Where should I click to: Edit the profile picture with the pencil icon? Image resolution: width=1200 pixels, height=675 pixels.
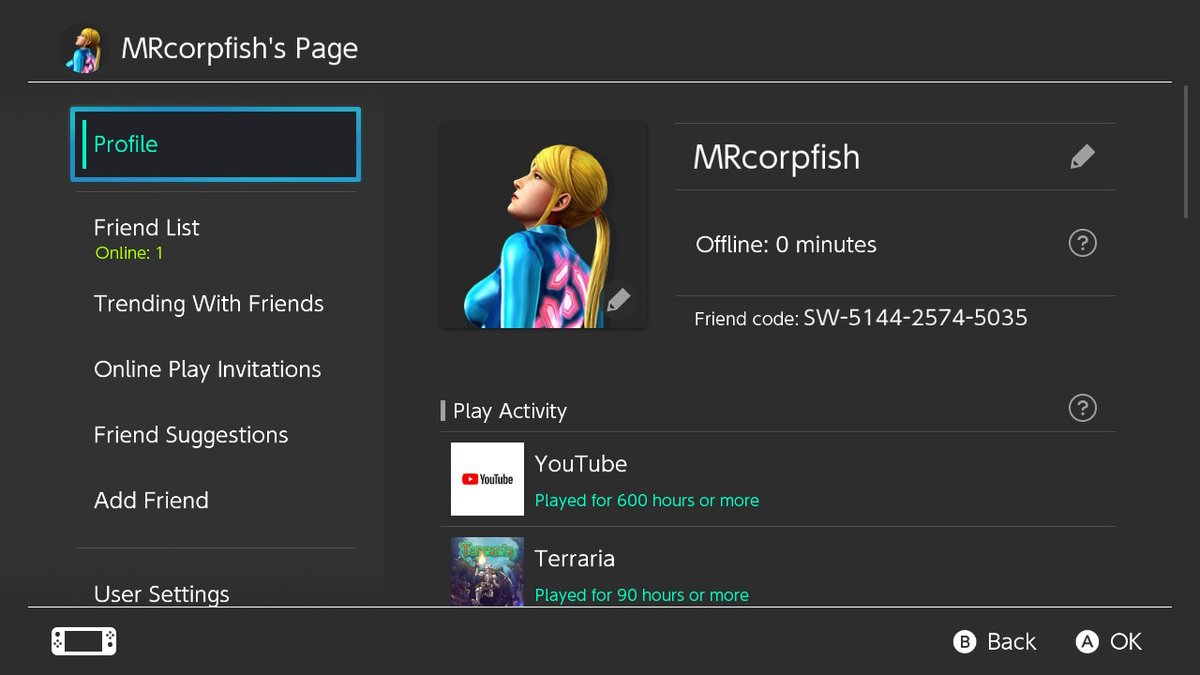619,300
